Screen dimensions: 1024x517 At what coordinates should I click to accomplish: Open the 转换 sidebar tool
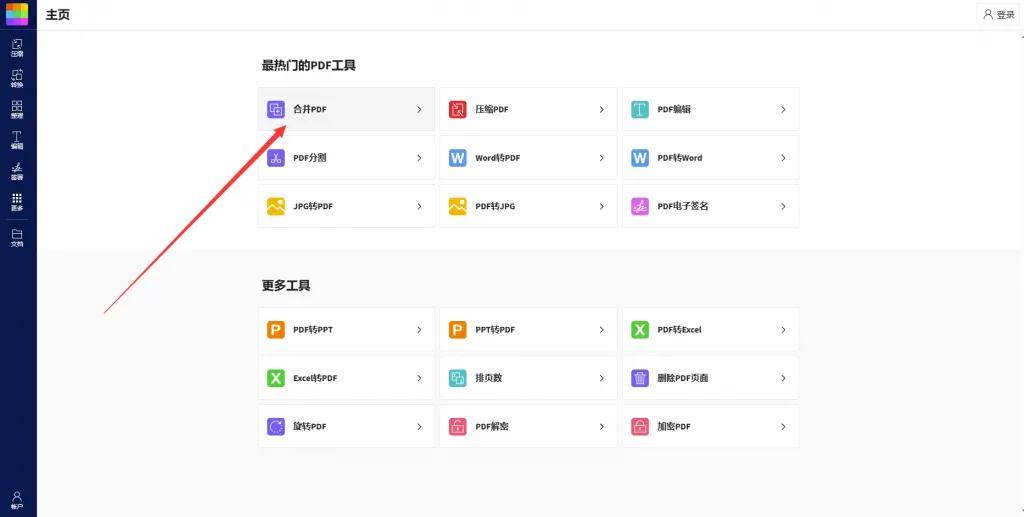pos(17,78)
